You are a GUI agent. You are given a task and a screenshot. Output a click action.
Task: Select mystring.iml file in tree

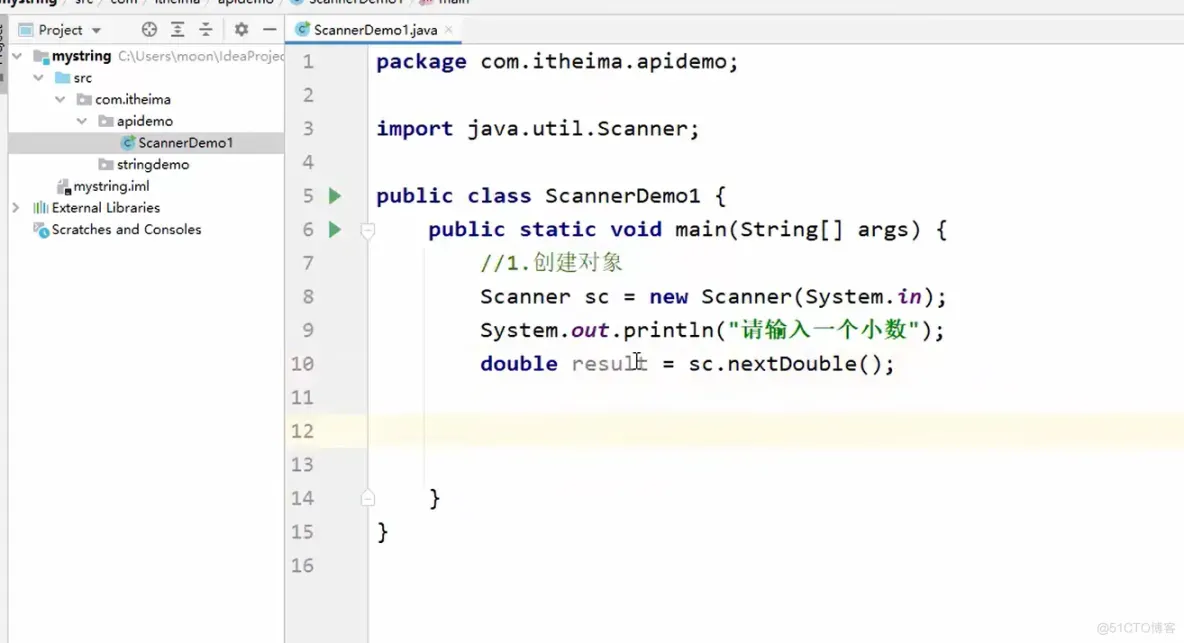point(111,186)
